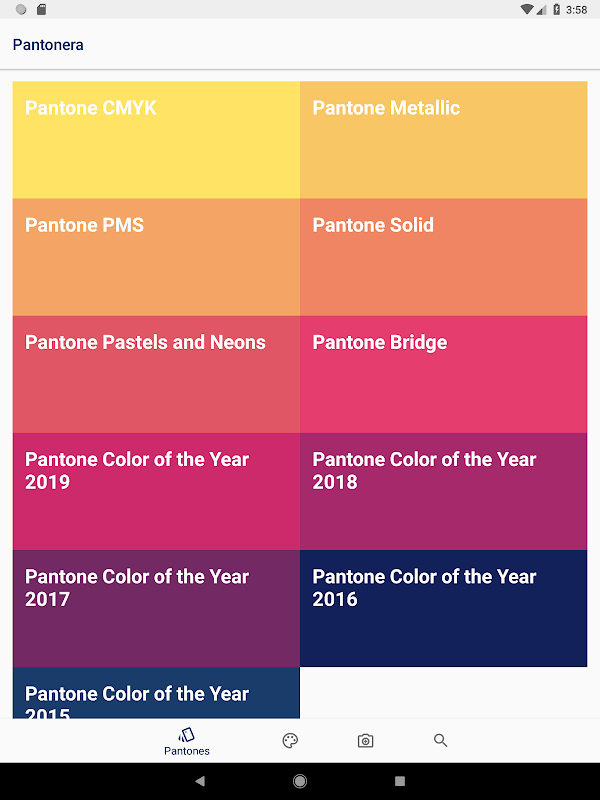Open the Pantone Metallic tile
Viewport: 600px width, 800px height.
click(x=443, y=140)
